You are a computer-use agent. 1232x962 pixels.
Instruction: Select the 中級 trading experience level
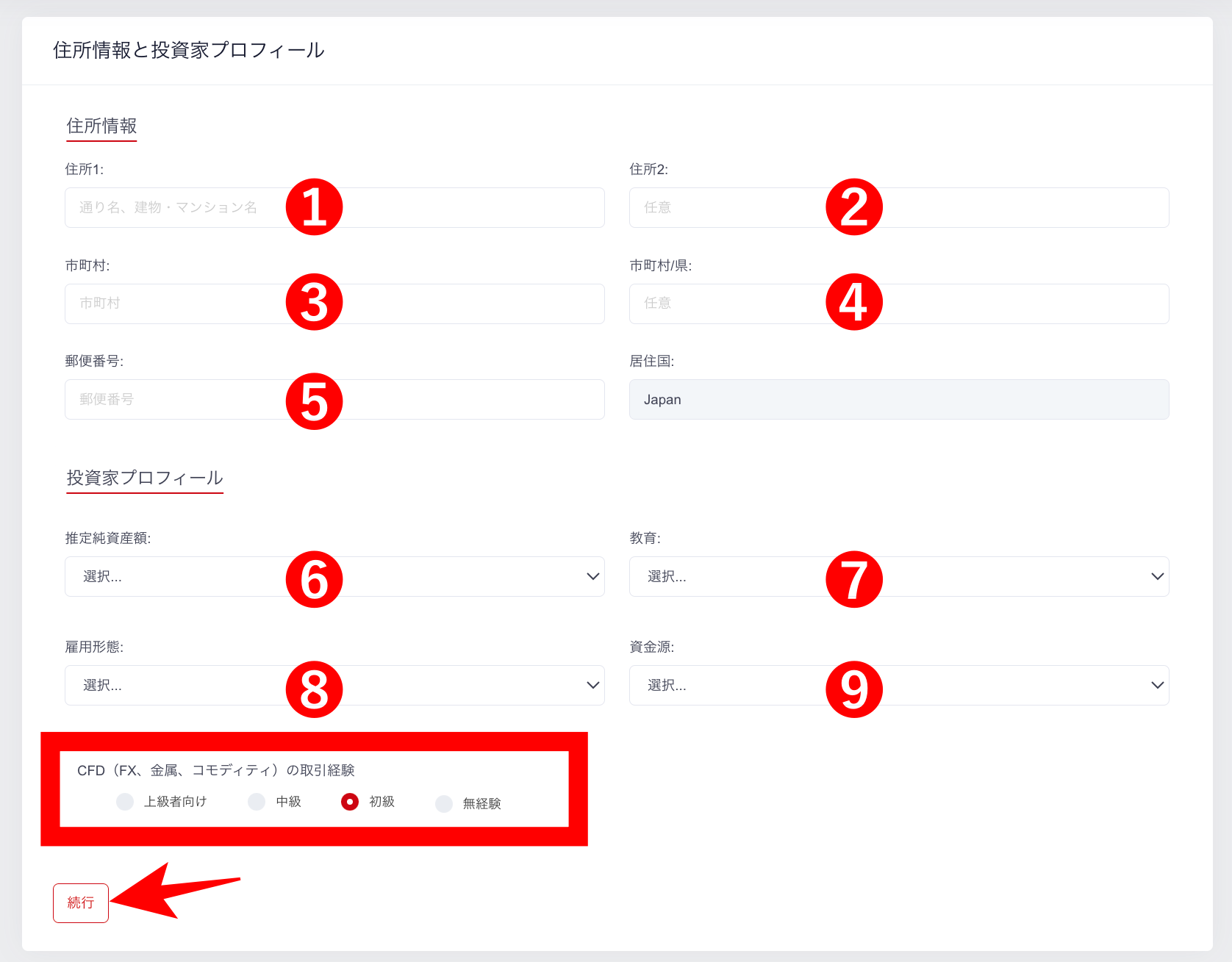[256, 802]
